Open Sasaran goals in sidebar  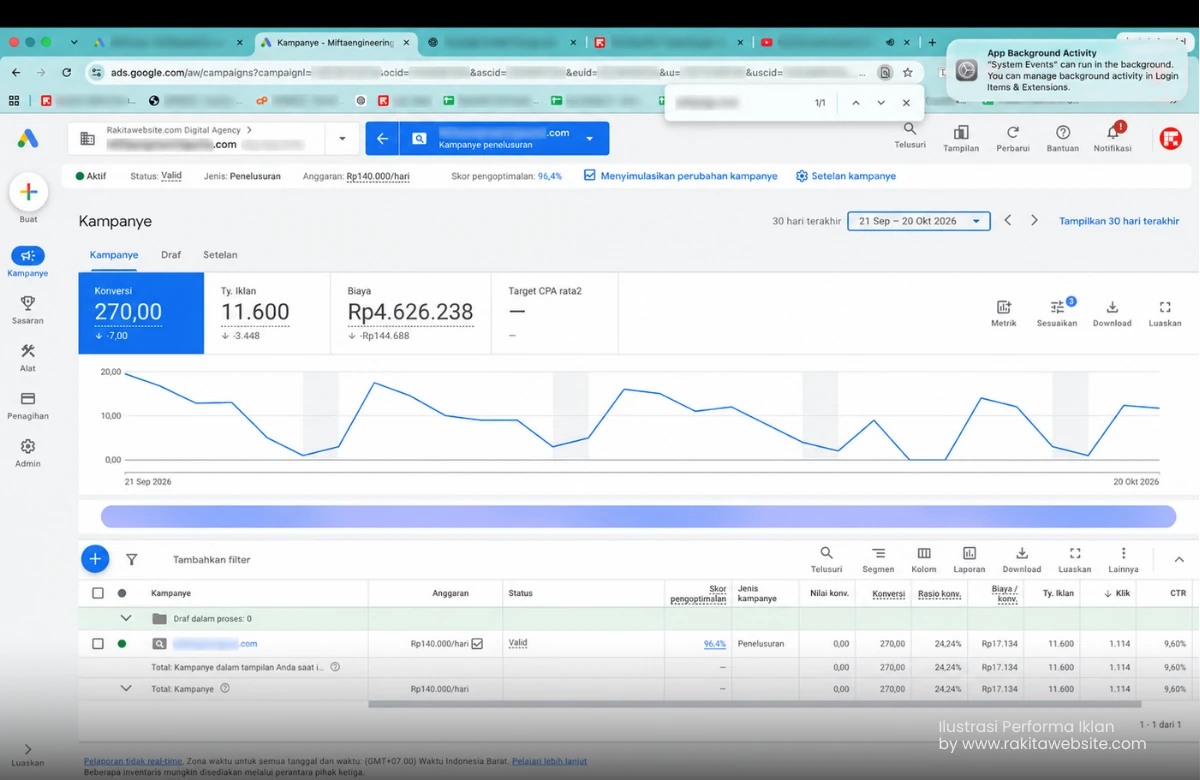28,310
